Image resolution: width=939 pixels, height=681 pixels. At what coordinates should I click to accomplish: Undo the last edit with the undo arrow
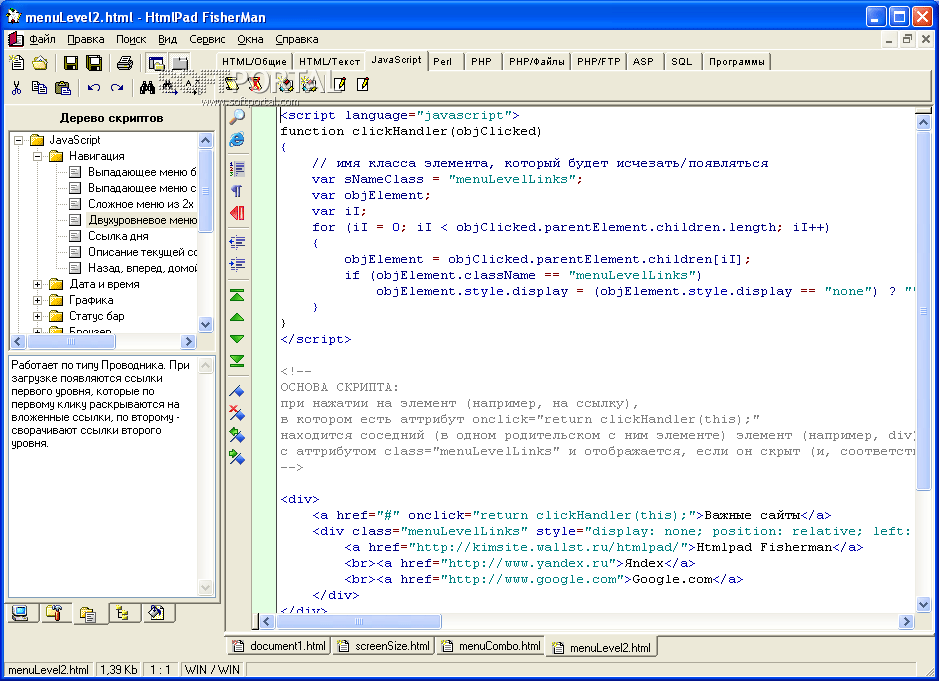[93, 87]
